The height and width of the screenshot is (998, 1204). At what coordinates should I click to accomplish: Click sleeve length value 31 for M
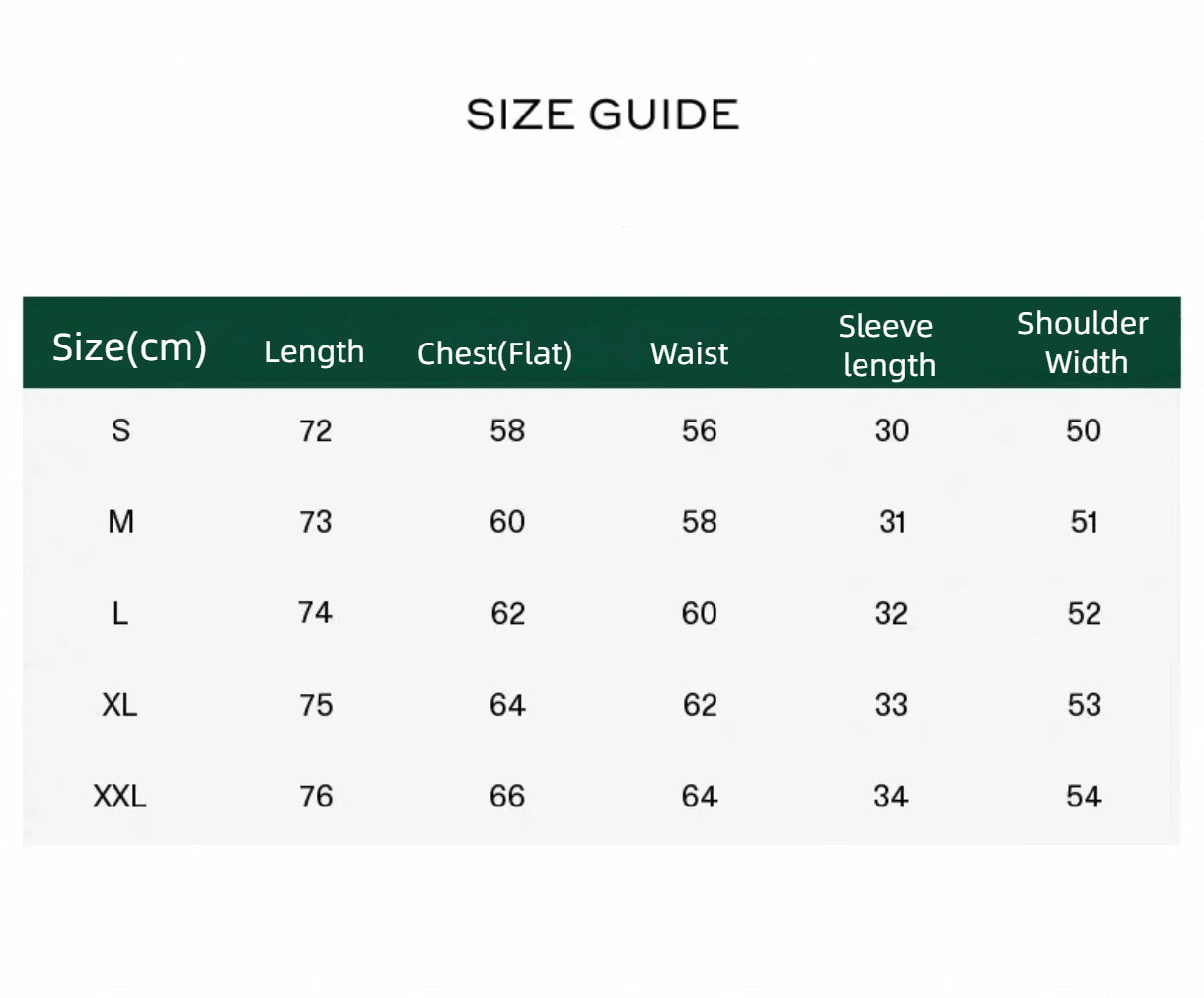point(892,521)
